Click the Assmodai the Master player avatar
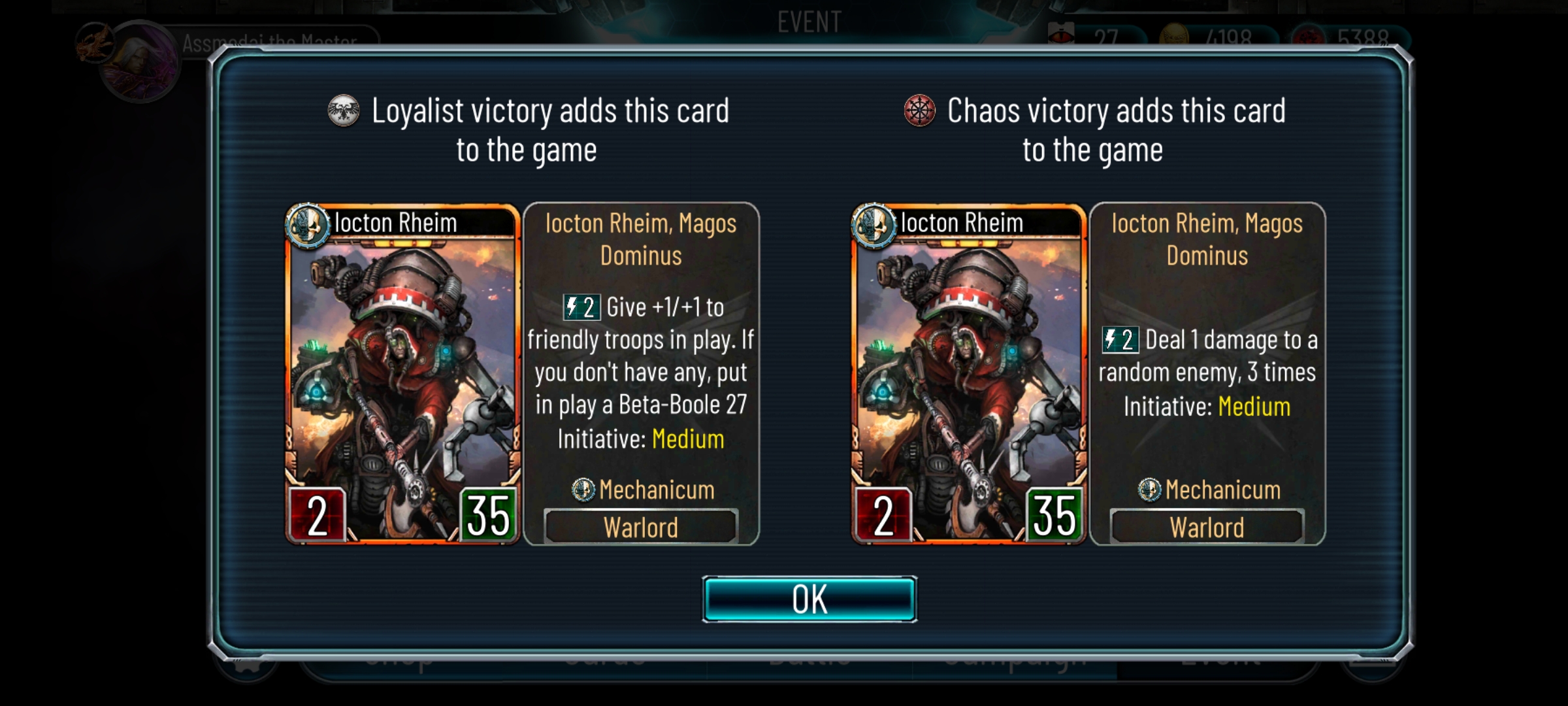This screenshot has height=706, width=1568. point(139,60)
